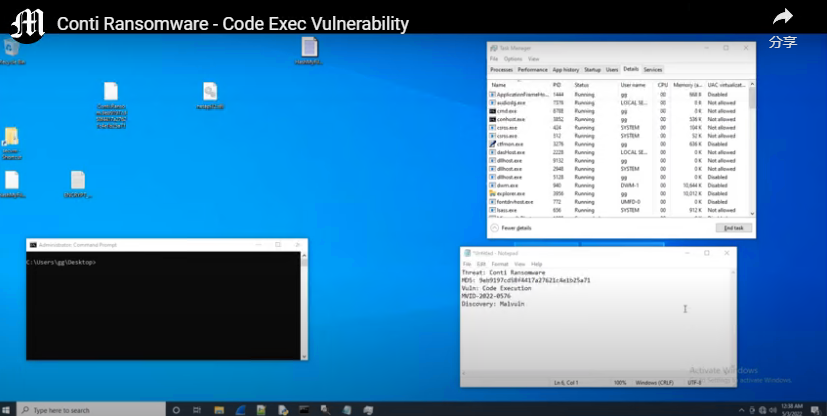Viewport: 827px width, 416px height.
Task: Open the magnifier tool icon on taskbar
Action: click(x=325, y=410)
